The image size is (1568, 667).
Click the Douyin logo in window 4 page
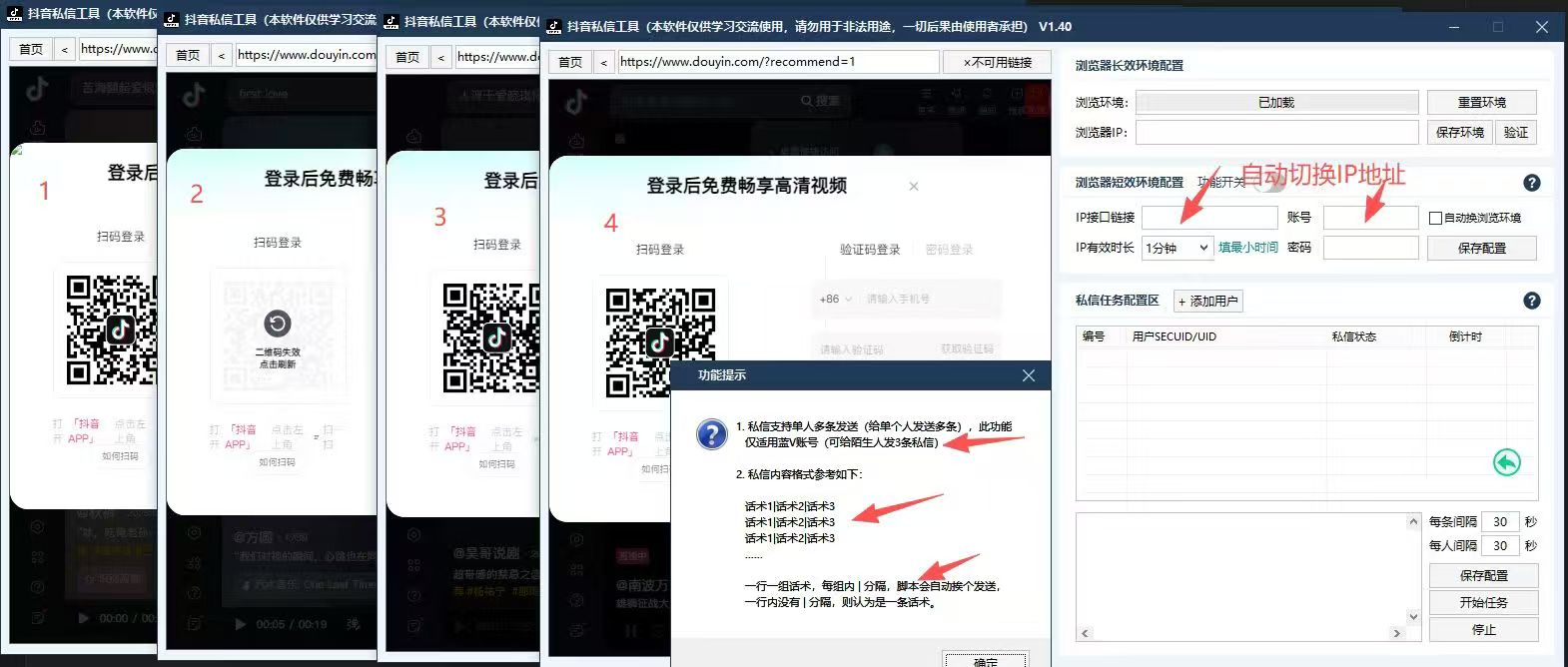click(576, 102)
